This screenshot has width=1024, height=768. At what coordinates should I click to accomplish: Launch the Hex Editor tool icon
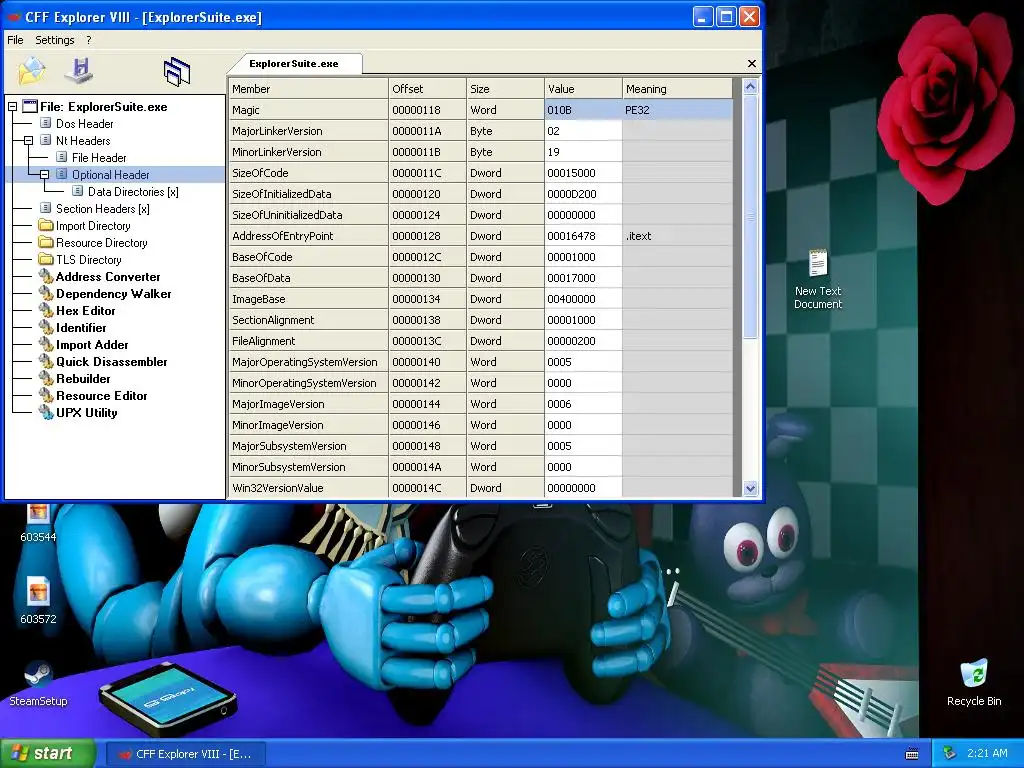point(46,310)
